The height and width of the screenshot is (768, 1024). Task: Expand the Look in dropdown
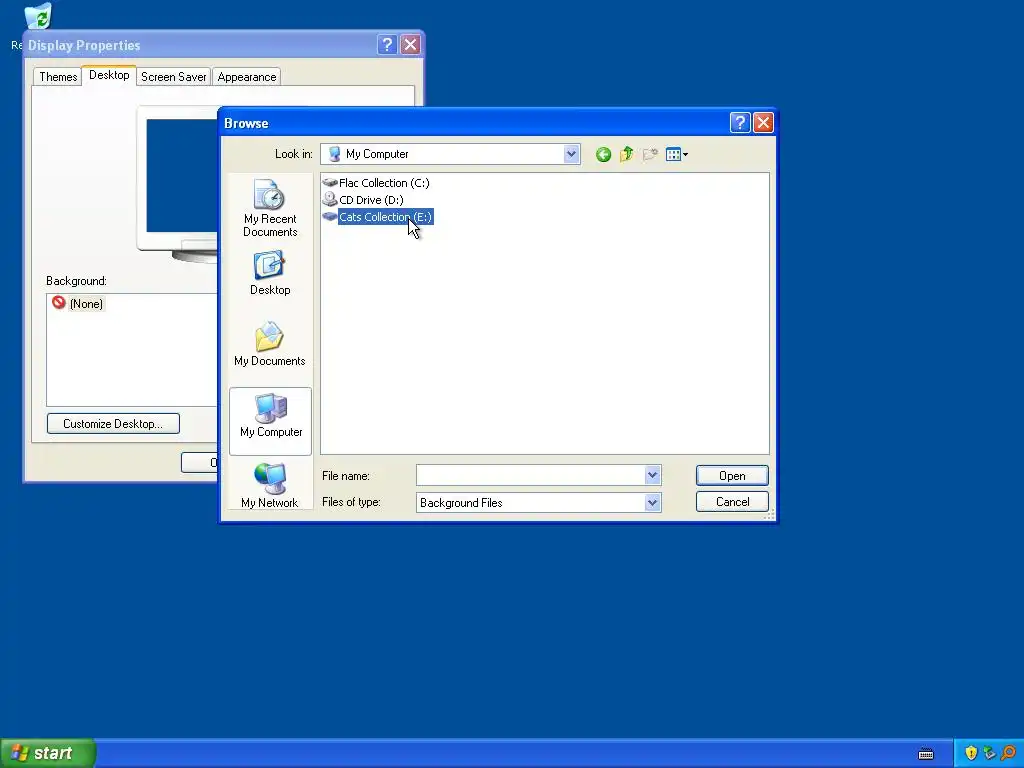tap(571, 154)
